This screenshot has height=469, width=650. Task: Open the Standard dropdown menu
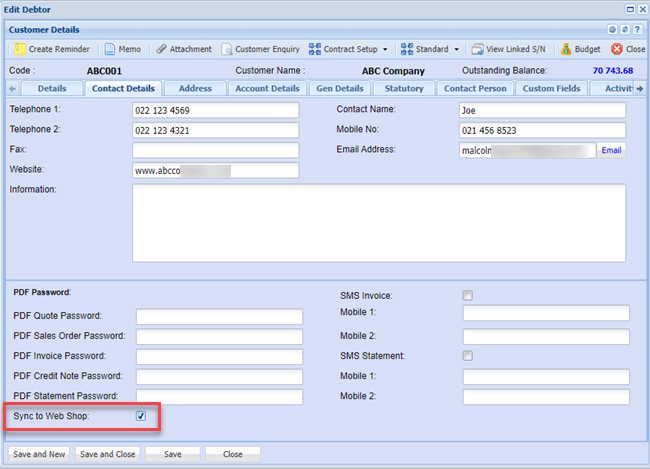[430, 49]
